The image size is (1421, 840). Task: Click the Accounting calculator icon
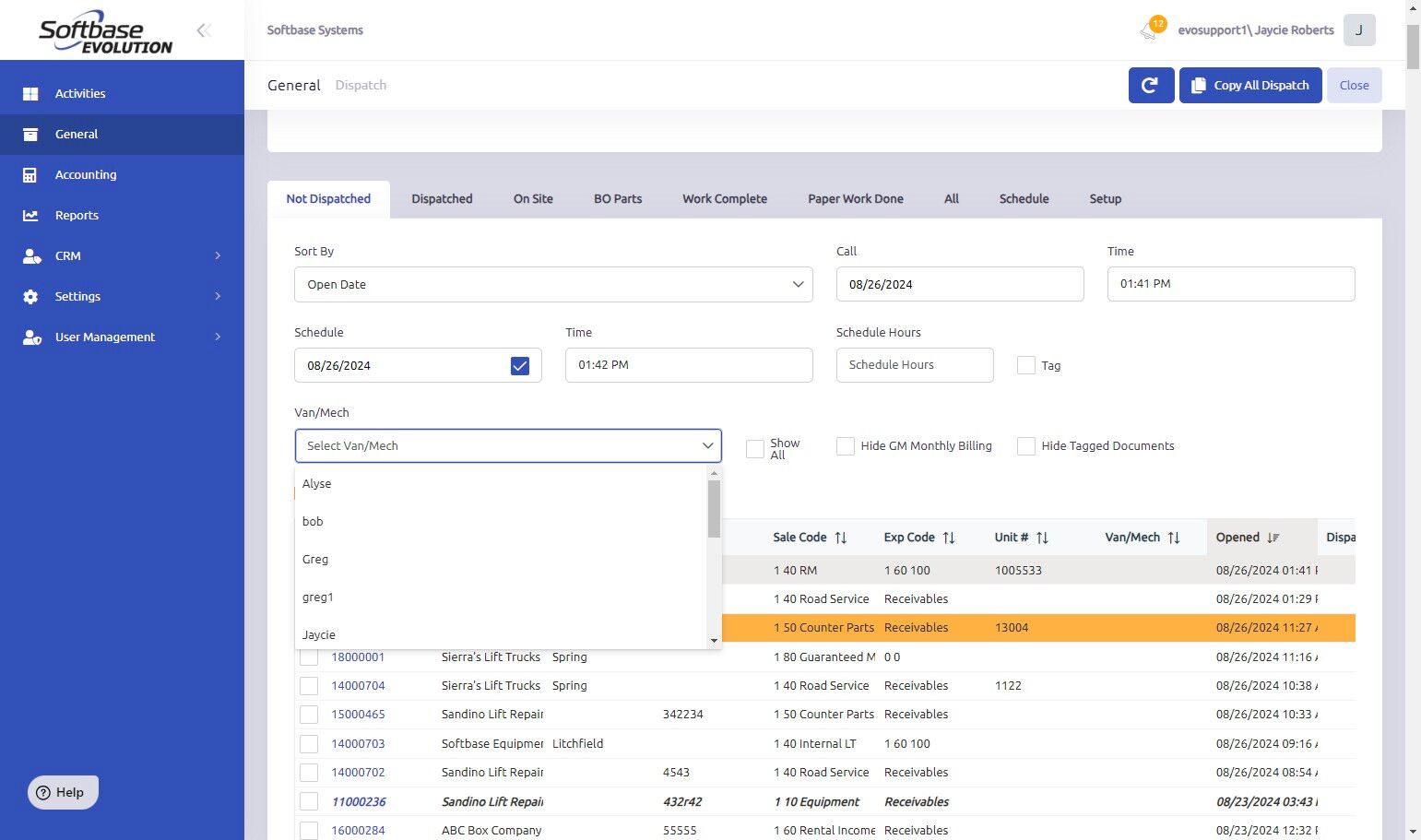[x=30, y=174]
